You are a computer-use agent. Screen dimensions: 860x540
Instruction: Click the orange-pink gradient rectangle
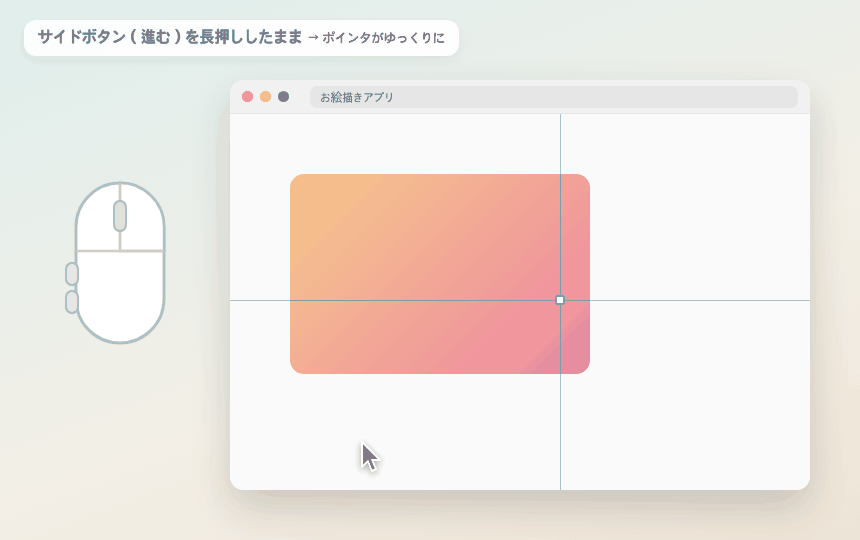click(440, 274)
